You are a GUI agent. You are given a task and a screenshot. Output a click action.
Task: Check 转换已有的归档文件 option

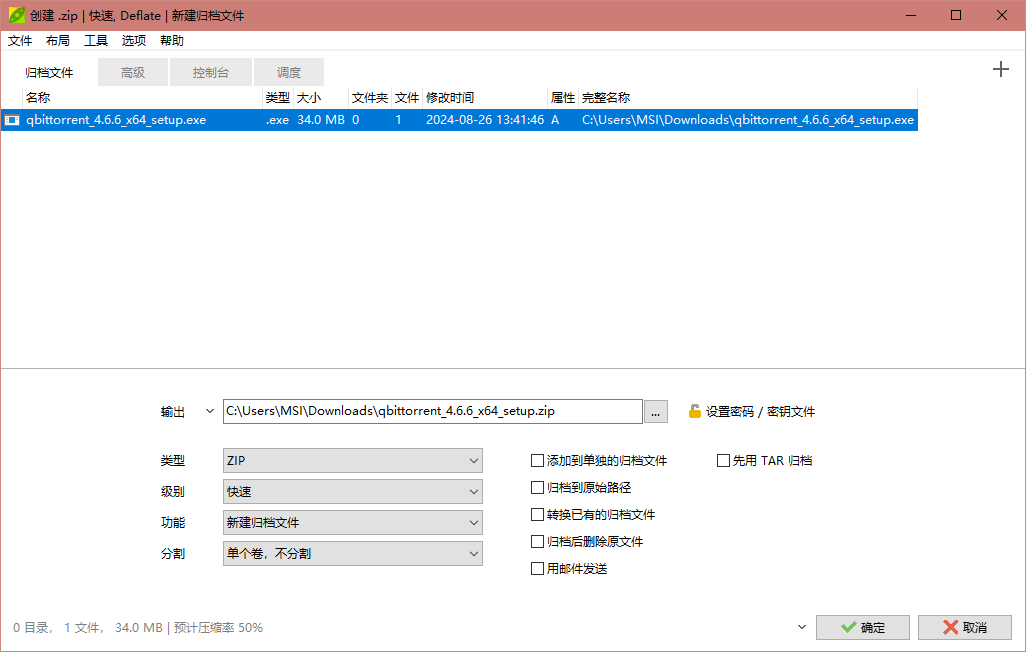pos(537,515)
